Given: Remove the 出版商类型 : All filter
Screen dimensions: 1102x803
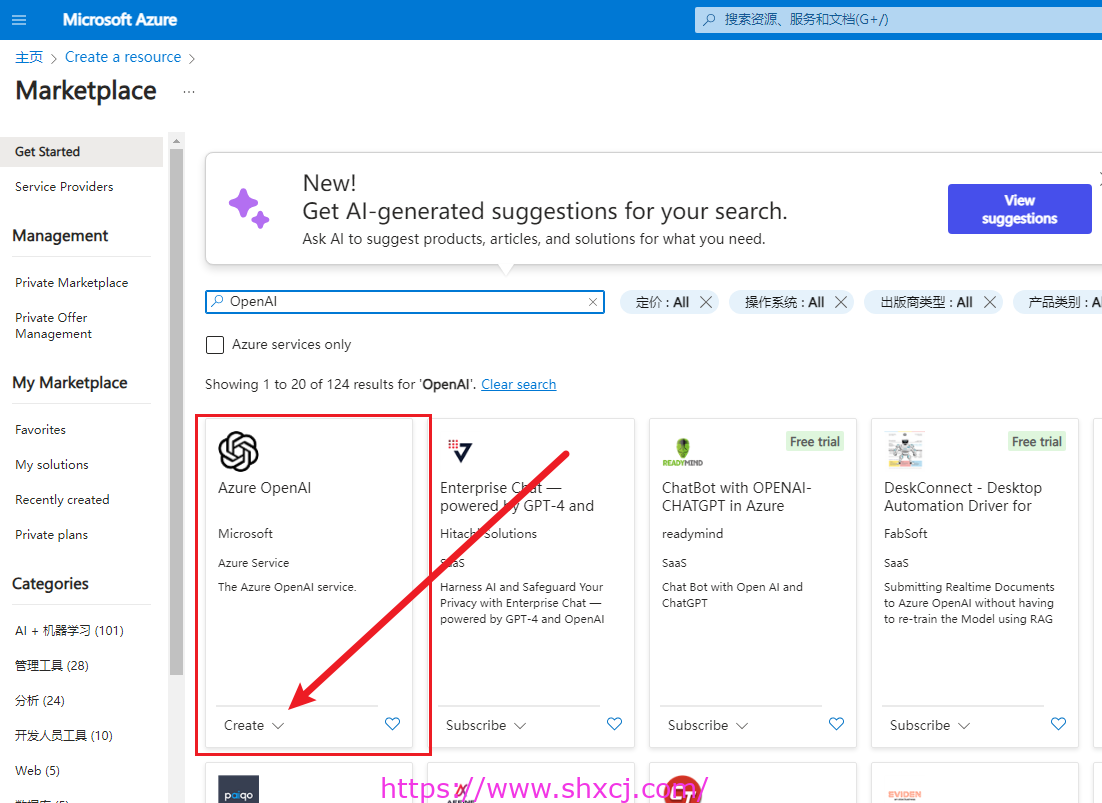Looking at the screenshot, I should 990,302.
